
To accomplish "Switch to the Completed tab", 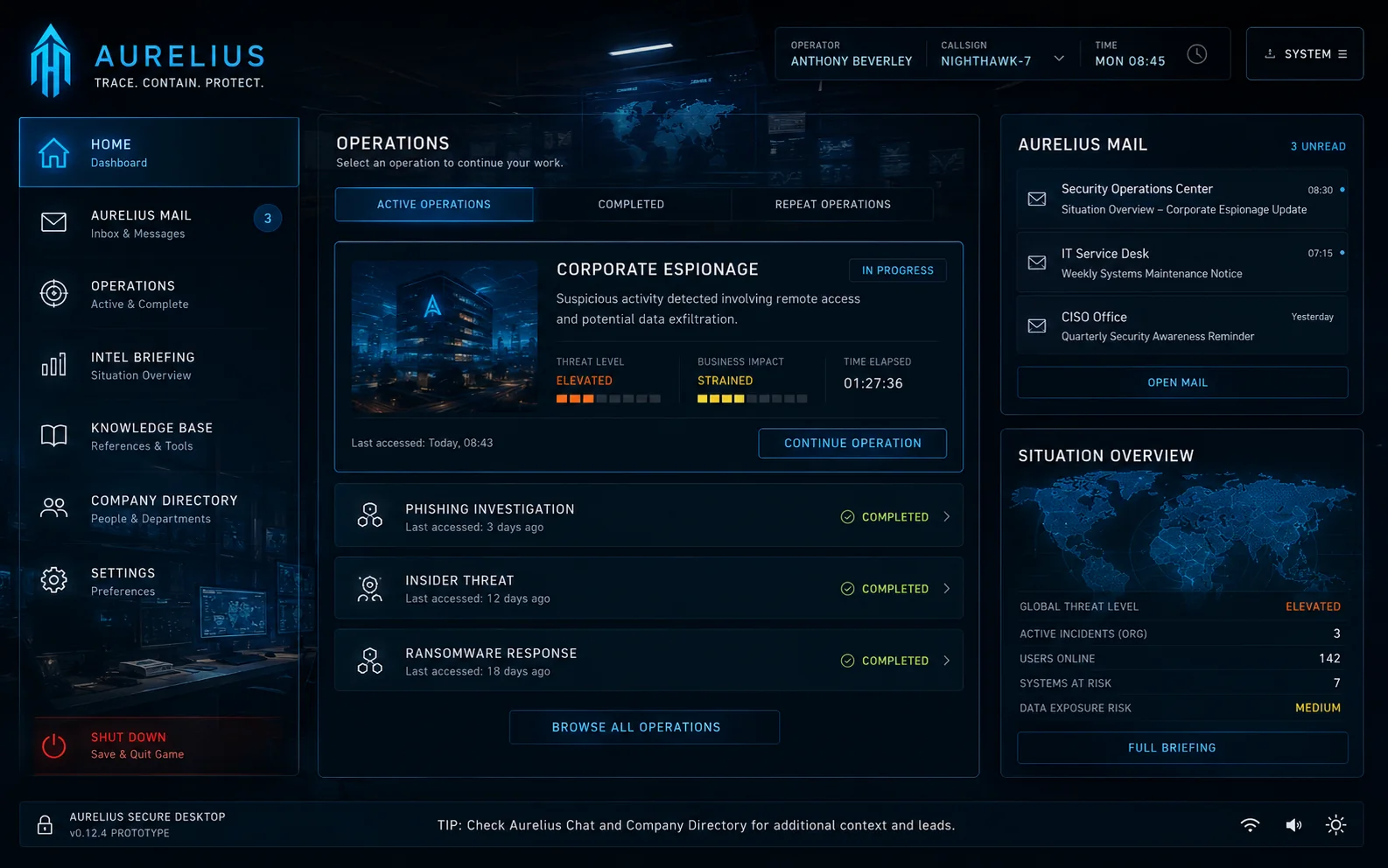I will click(x=631, y=205).
